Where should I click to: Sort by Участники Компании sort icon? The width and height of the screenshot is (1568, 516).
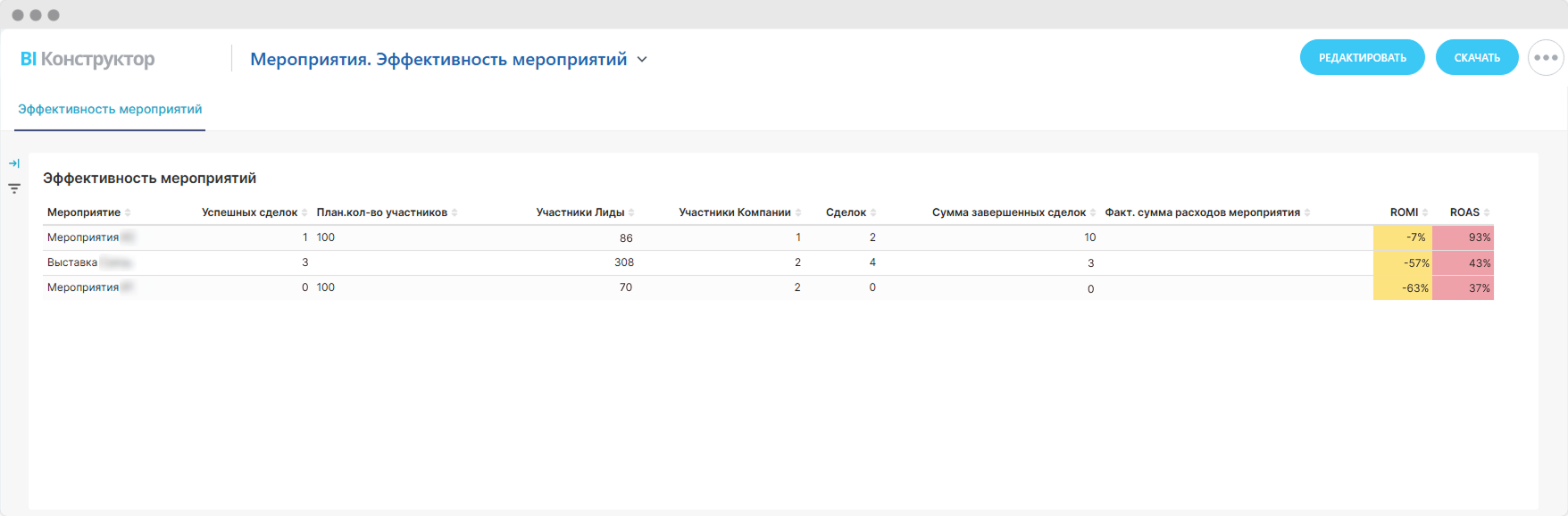798,212
